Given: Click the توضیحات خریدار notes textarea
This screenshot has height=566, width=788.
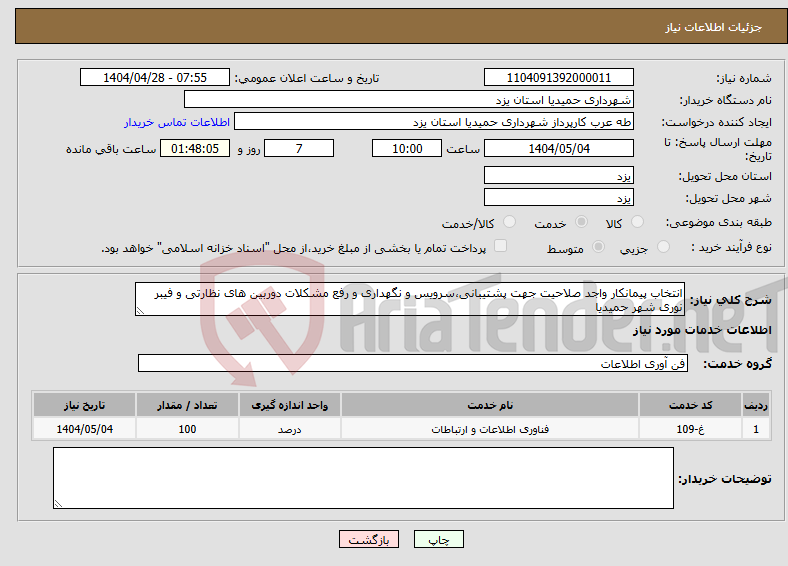Looking at the screenshot, I should [x=363, y=478].
